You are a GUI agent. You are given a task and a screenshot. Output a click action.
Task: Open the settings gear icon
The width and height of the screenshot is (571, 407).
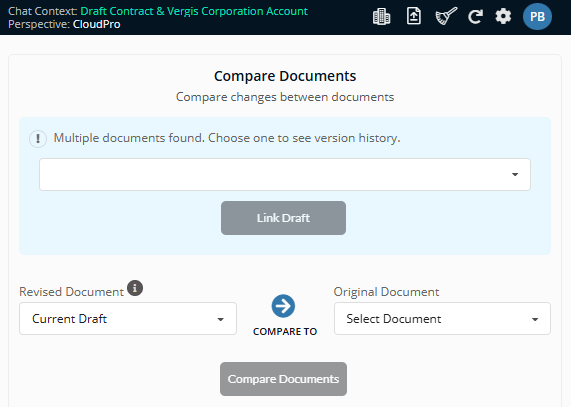[503, 16]
